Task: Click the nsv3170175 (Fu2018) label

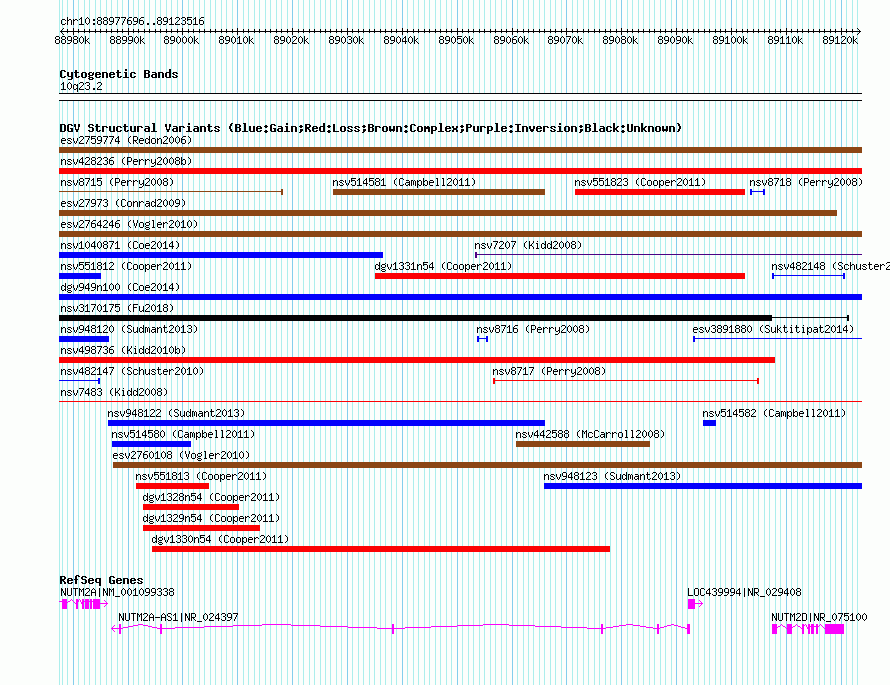Action: click(117, 308)
